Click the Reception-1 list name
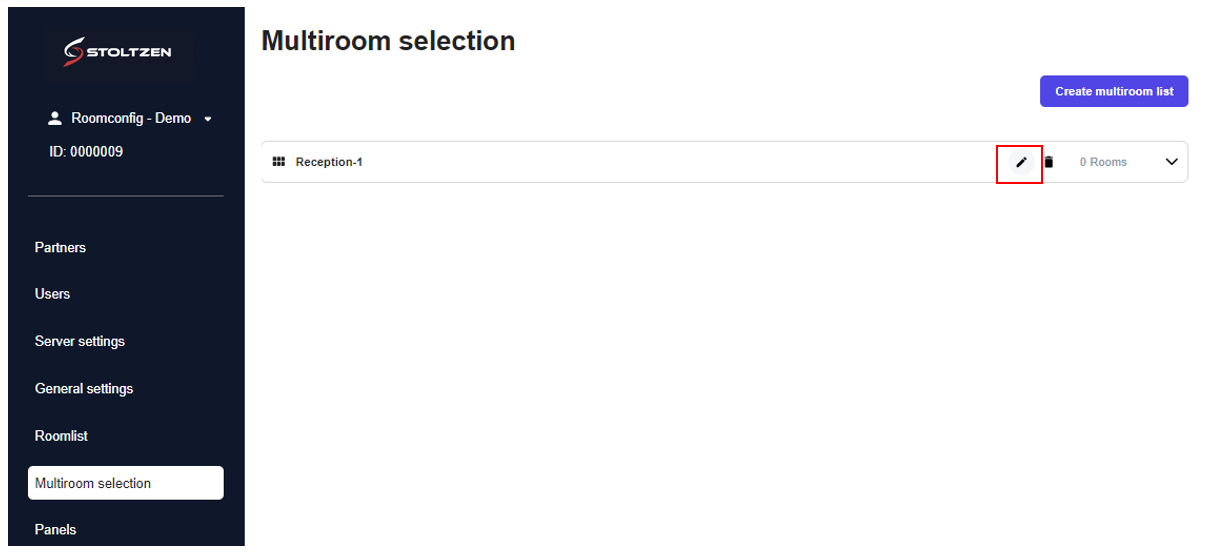This screenshot has height=555, width=1213. (x=329, y=162)
